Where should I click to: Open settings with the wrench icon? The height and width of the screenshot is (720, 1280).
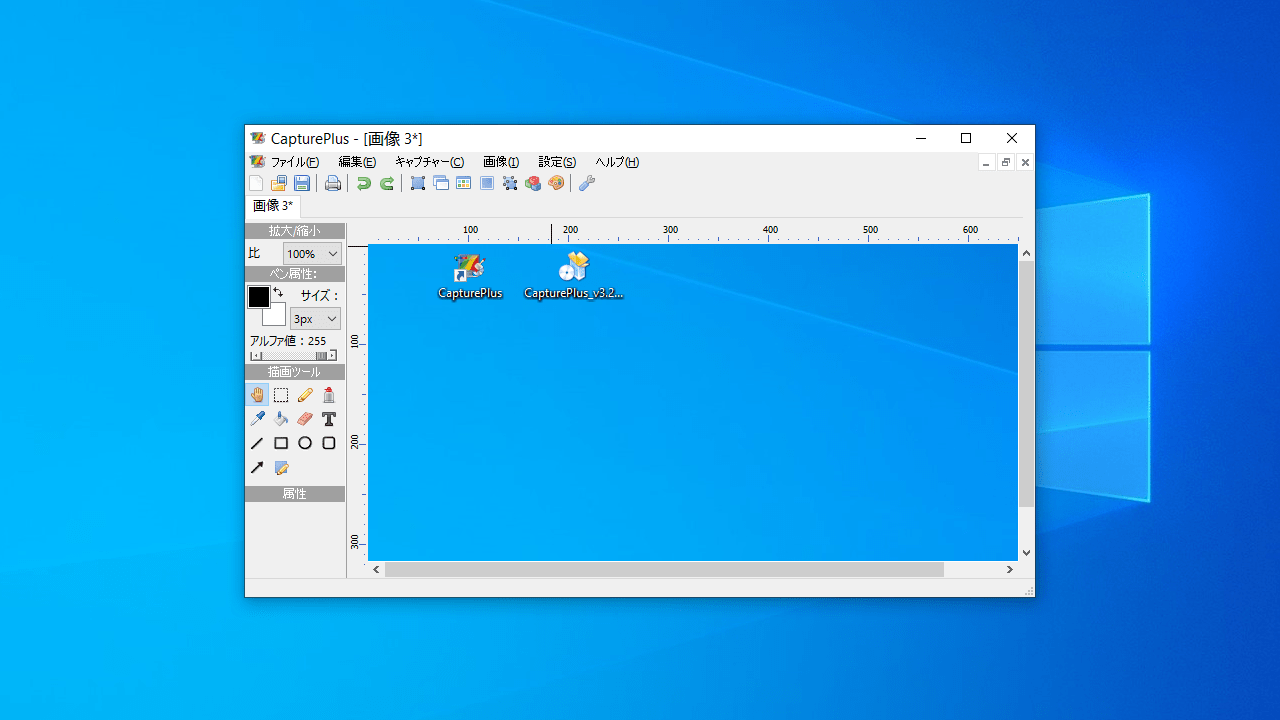click(x=587, y=183)
